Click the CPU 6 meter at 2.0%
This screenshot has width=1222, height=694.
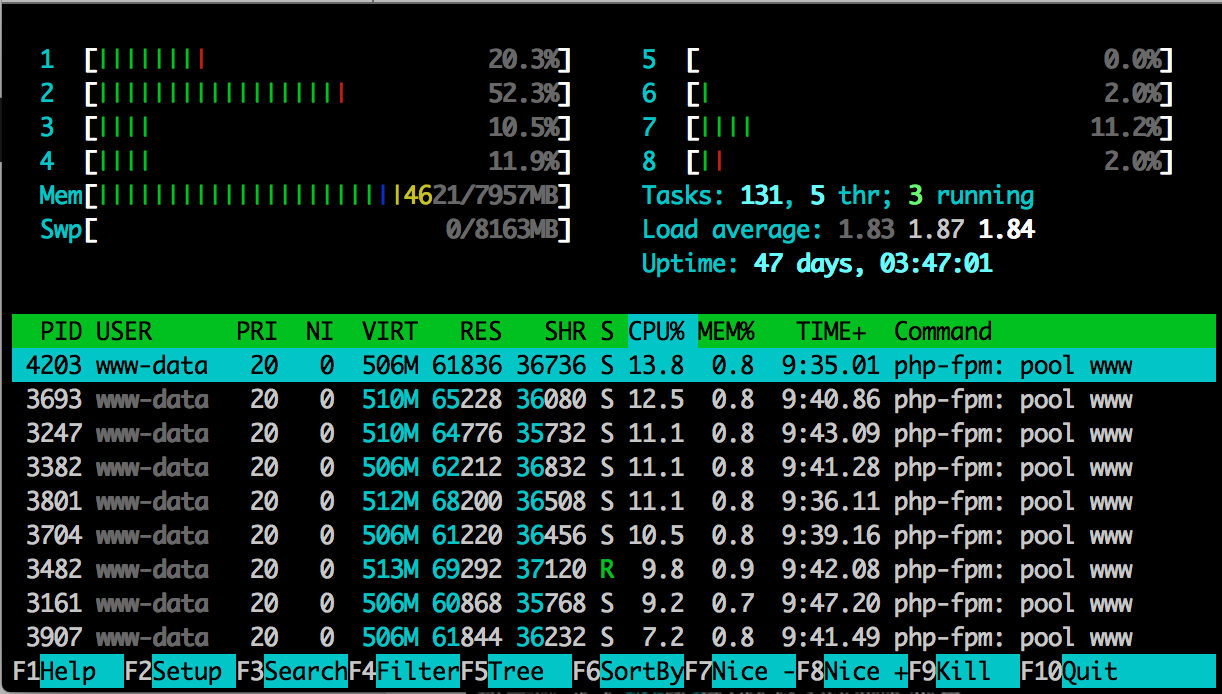(x=930, y=94)
